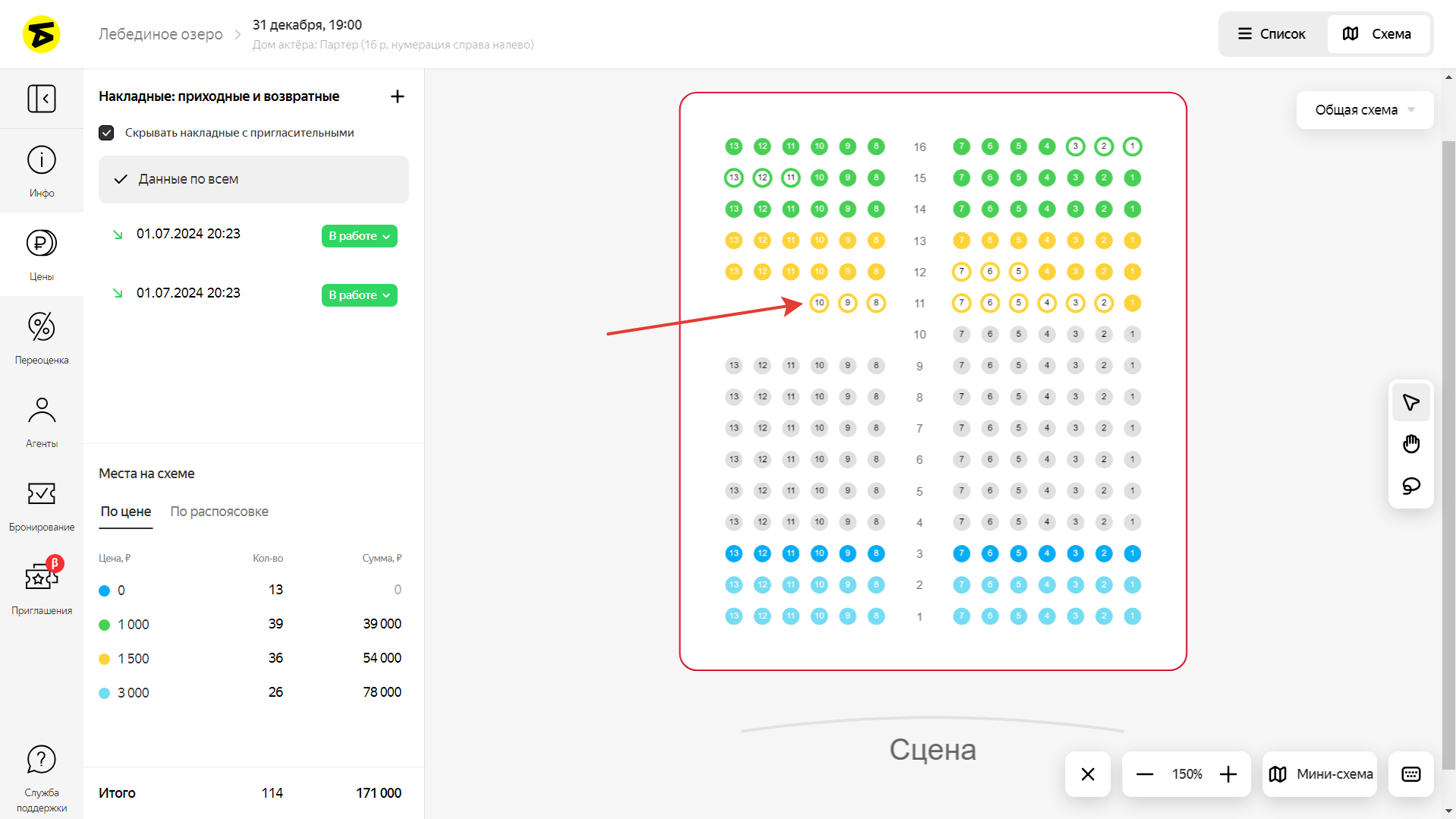Open the Общая схема dropdown
This screenshot has height=819, width=1456.
1364,110
